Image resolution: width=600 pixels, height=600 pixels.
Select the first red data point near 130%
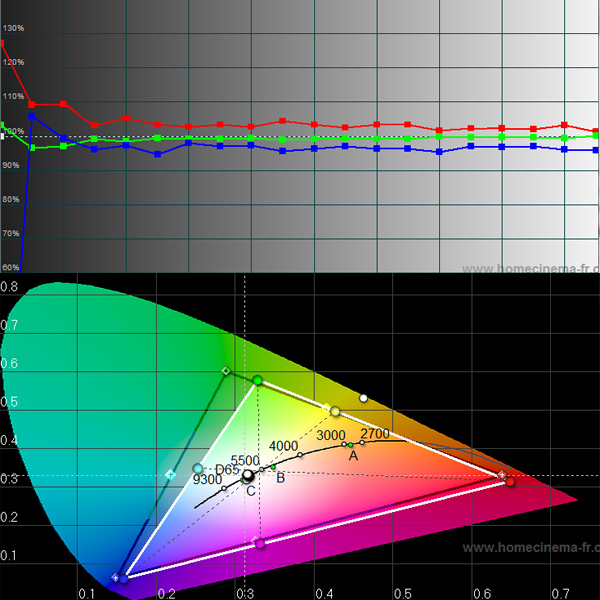pyautogui.click(x=2, y=43)
